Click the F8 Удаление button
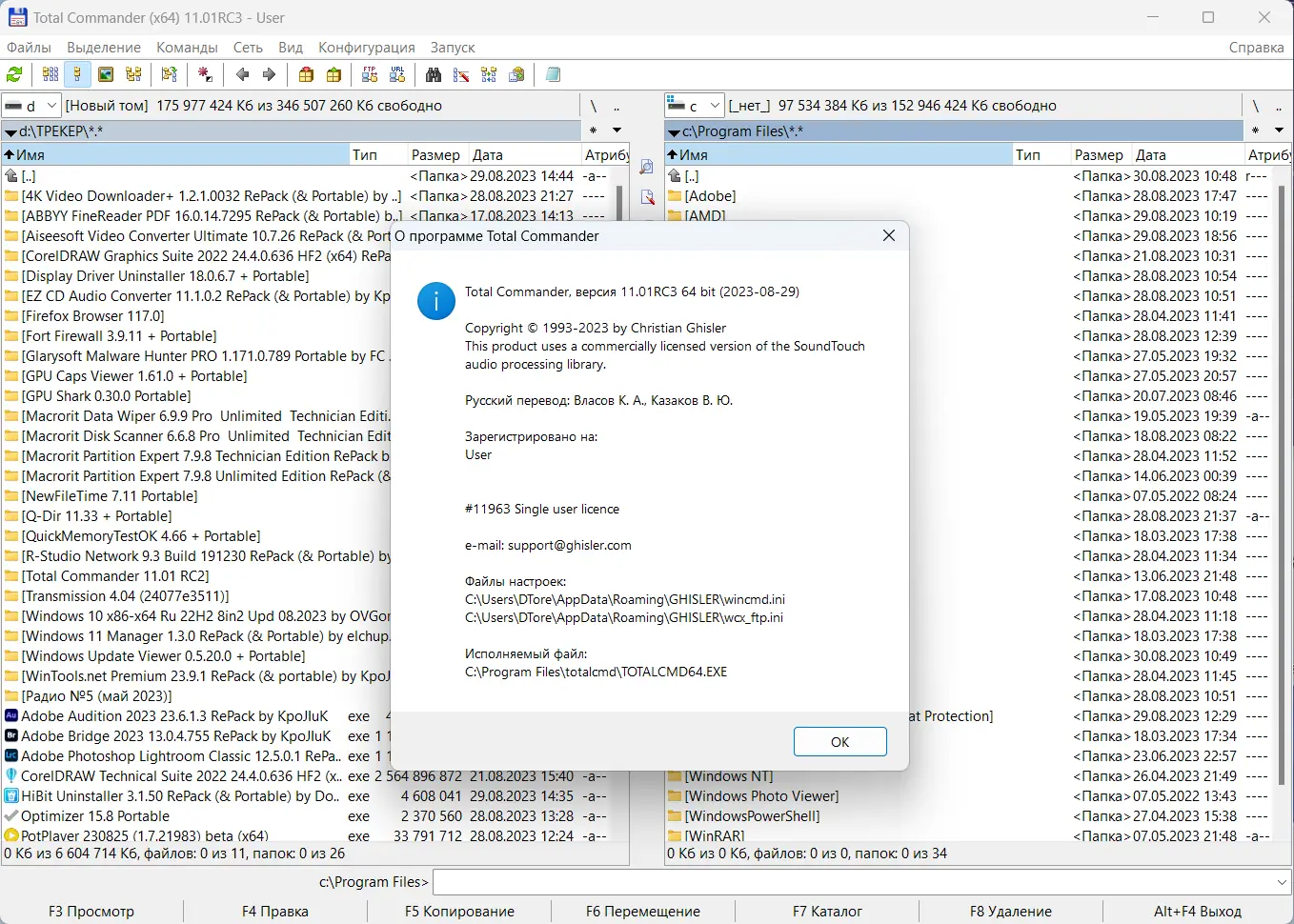 pyautogui.click(x=1011, y=912)
